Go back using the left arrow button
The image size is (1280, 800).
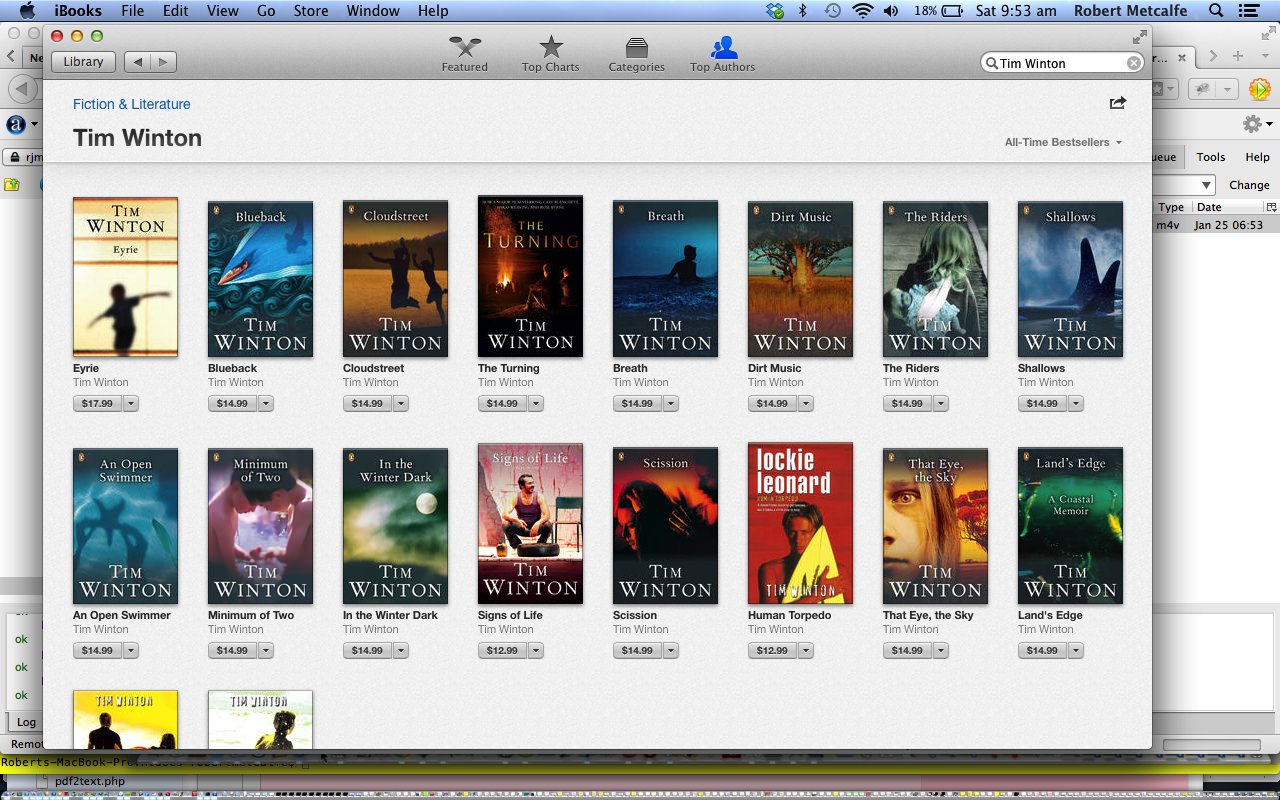click(138, 62)
